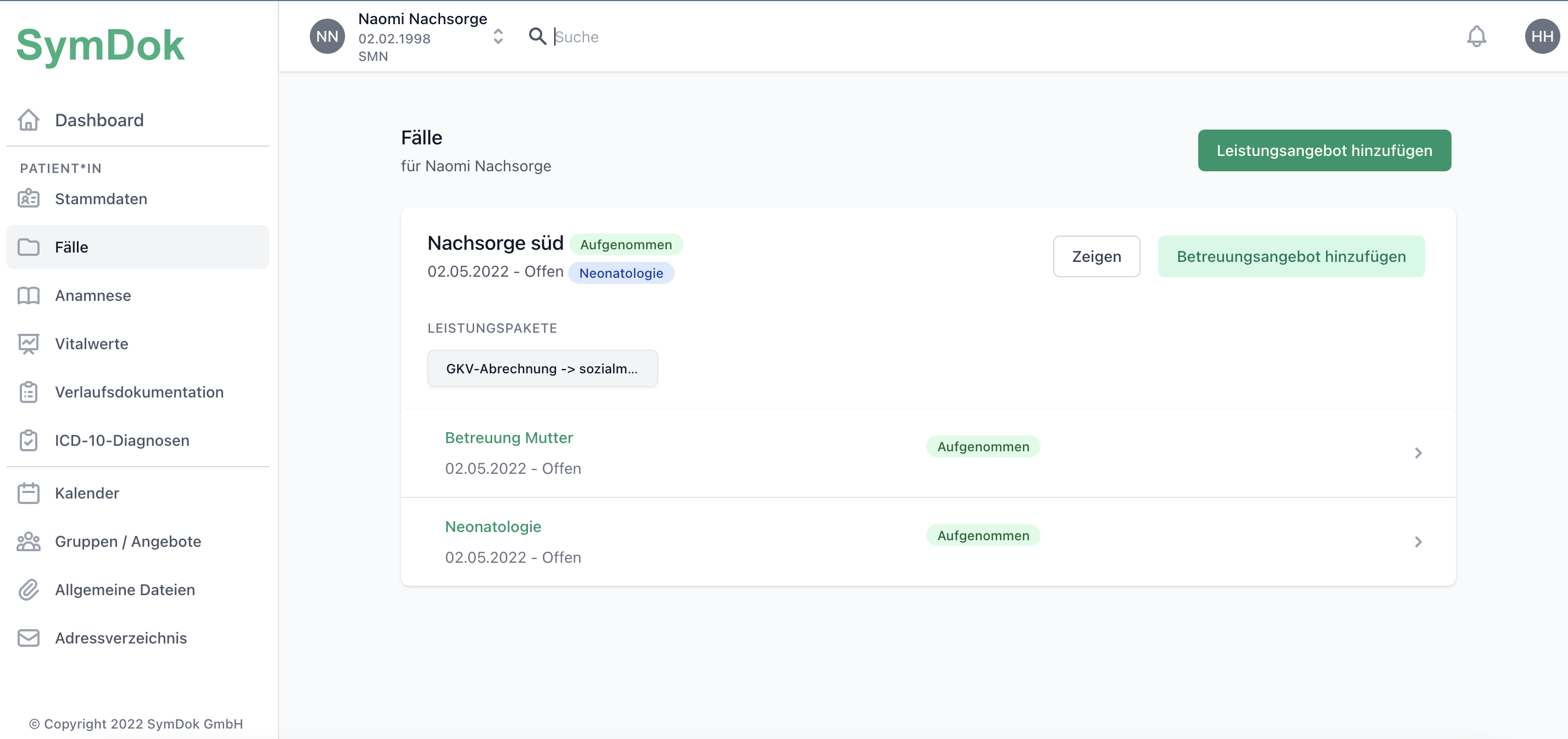
Task: Click the NN patient avatar
Action: pos(327,36)
